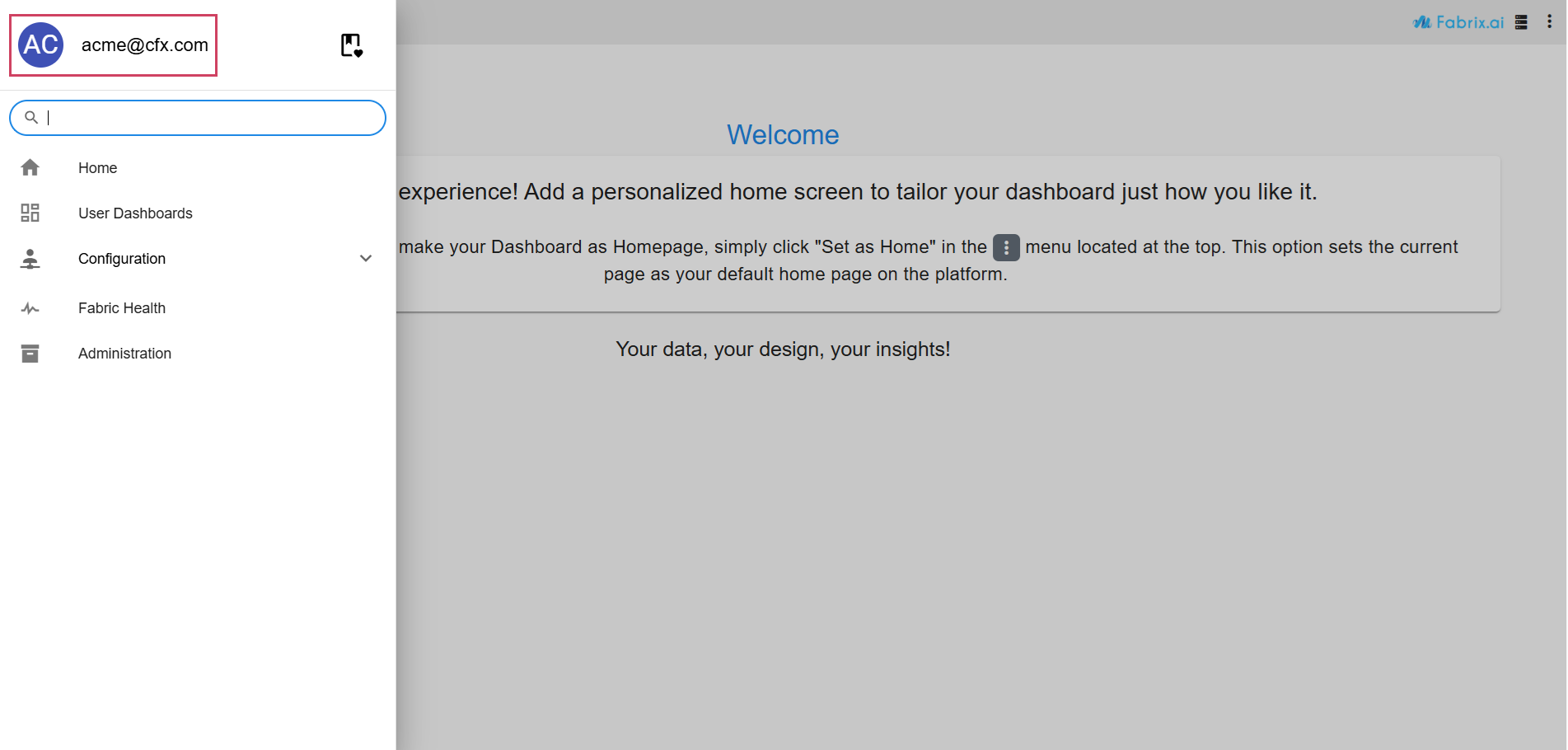The width and height of the screenshot is (1568, 750).
Task: Click the AC user avatar circle
Action: point(41,45)
